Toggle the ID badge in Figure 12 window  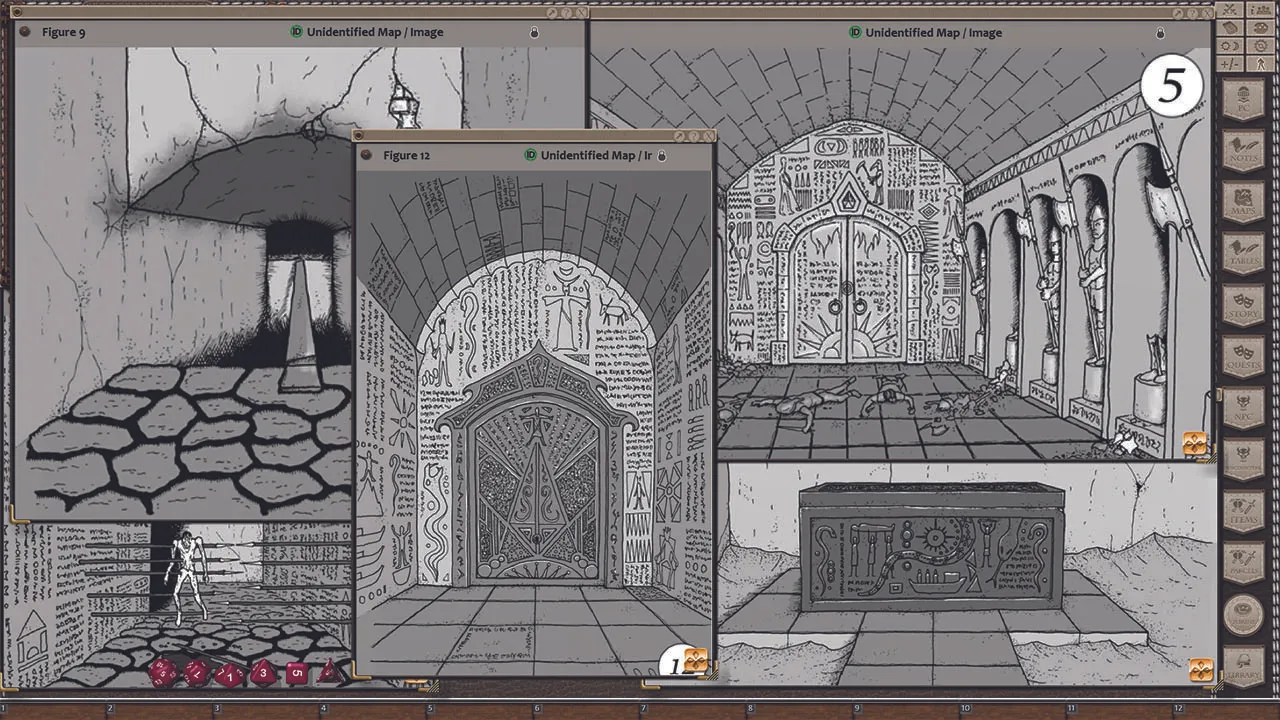coord(531,156)
